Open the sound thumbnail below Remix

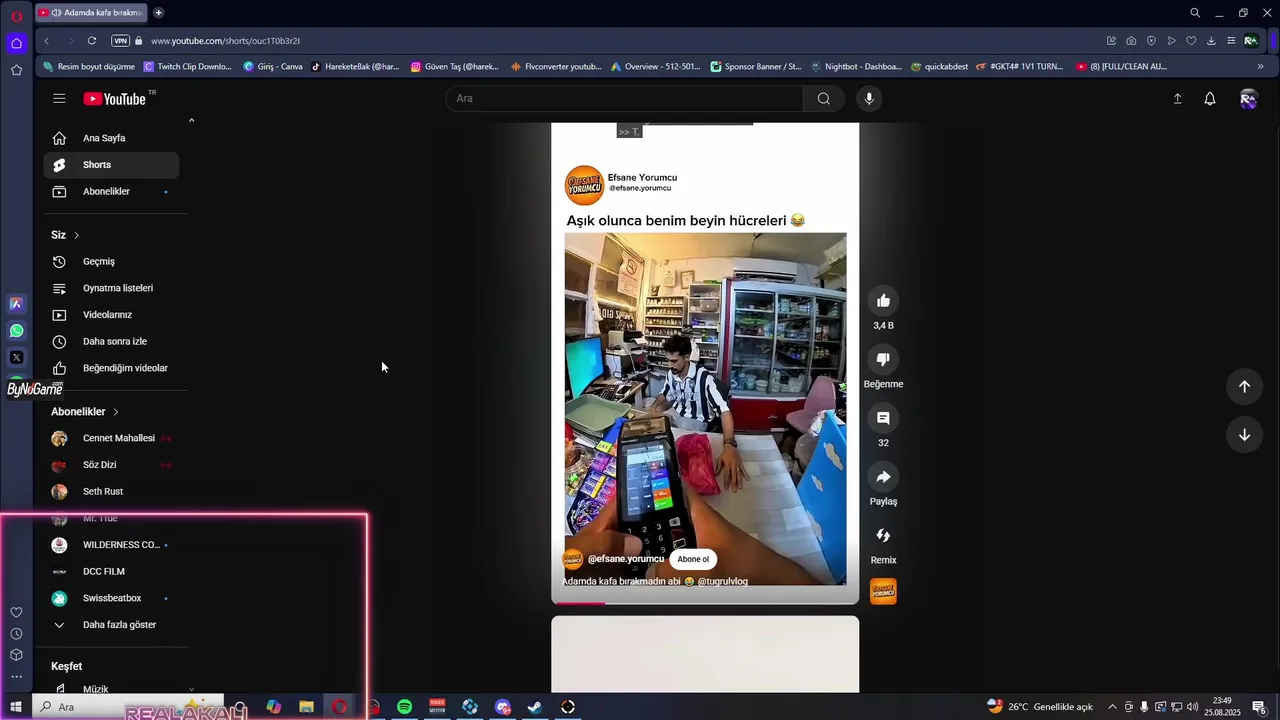click(883, 591)
